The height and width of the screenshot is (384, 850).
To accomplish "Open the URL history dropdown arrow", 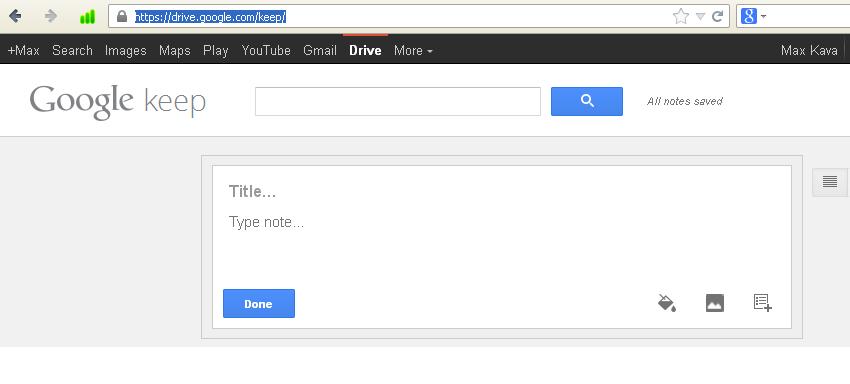I will [x=700, y=17].
